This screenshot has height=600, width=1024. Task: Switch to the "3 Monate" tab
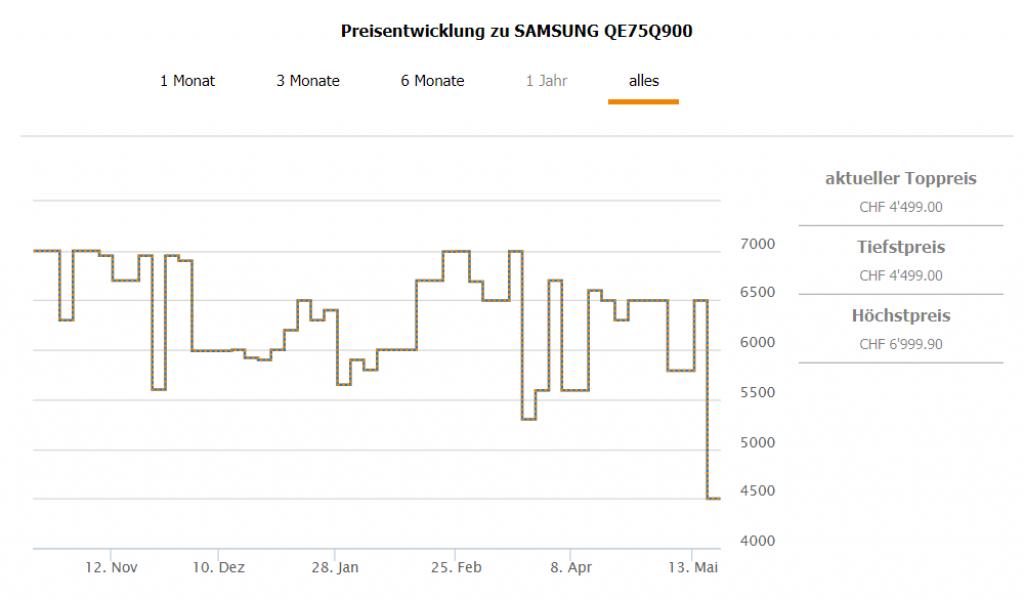coord(308,81)
